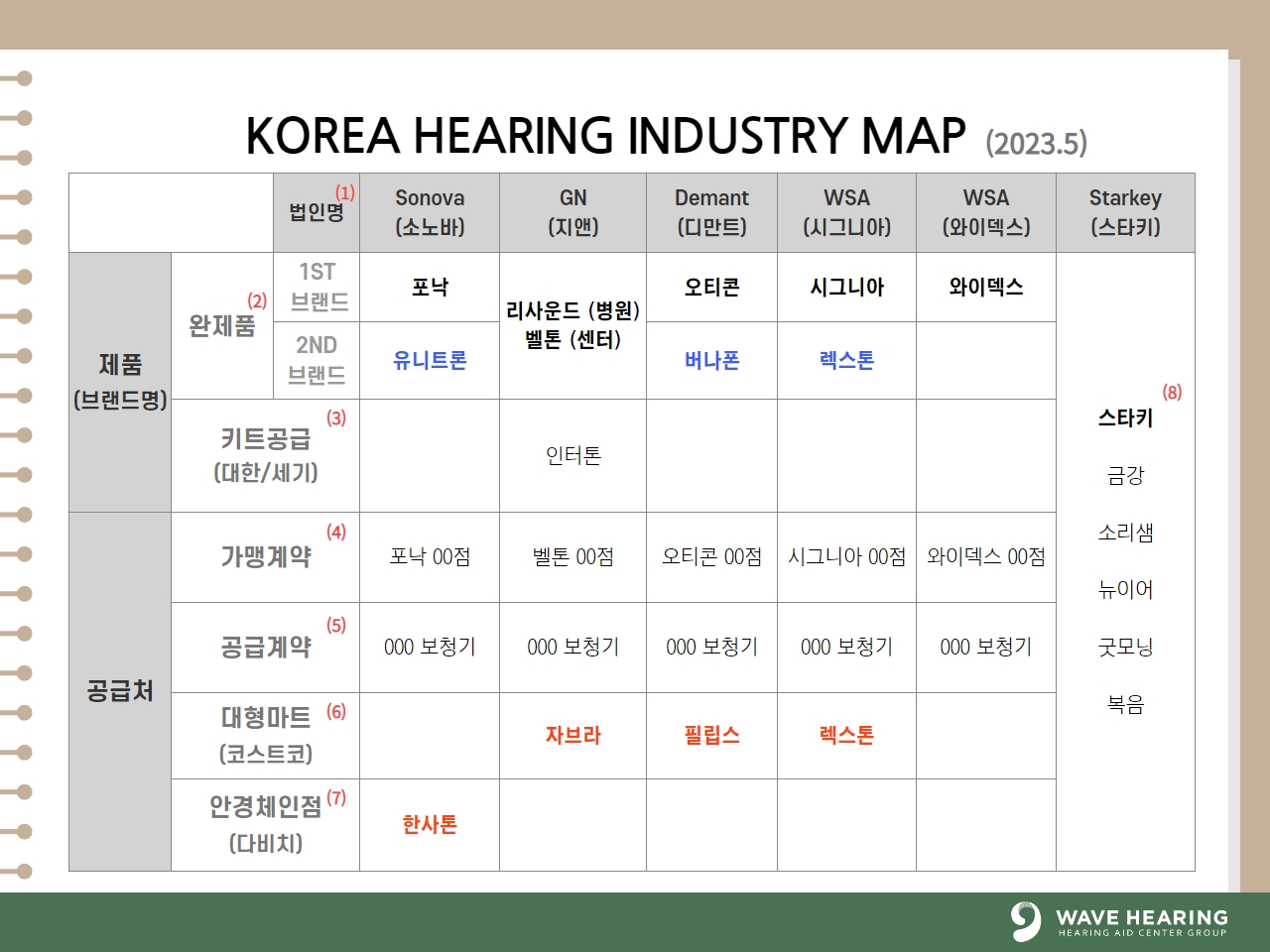Image resolution: width=1270 pixels, height=952 pixels.
Task: Click the KOREA HEARING INDUSTRY MAP title
Action: click(605, 136)
